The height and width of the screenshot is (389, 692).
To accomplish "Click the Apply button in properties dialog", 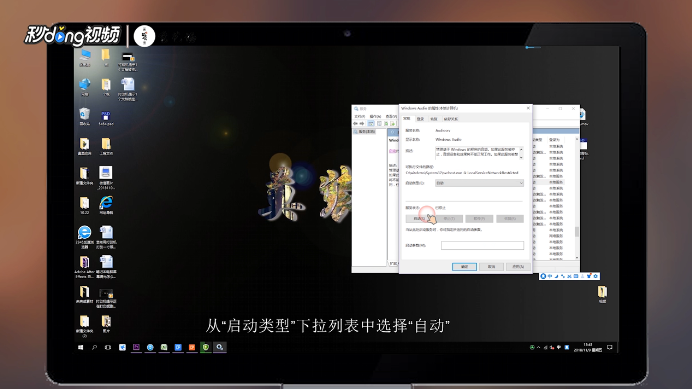I will point(518,267).
